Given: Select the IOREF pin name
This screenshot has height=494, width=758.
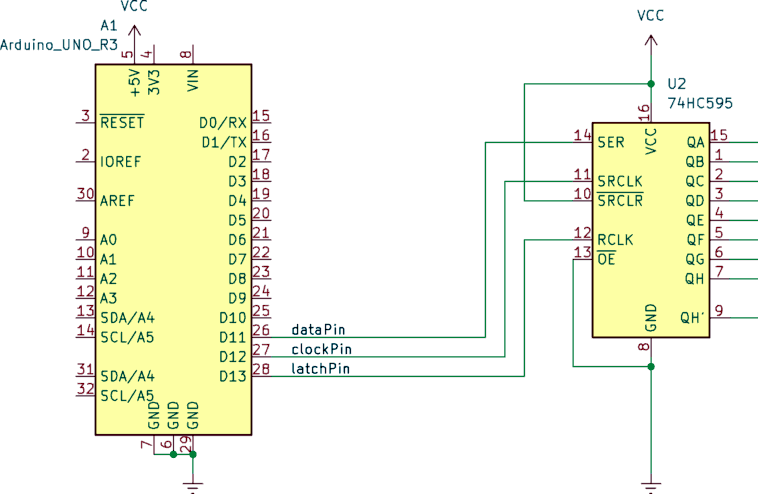Looking at the screenshot, I should coord(120,161).
